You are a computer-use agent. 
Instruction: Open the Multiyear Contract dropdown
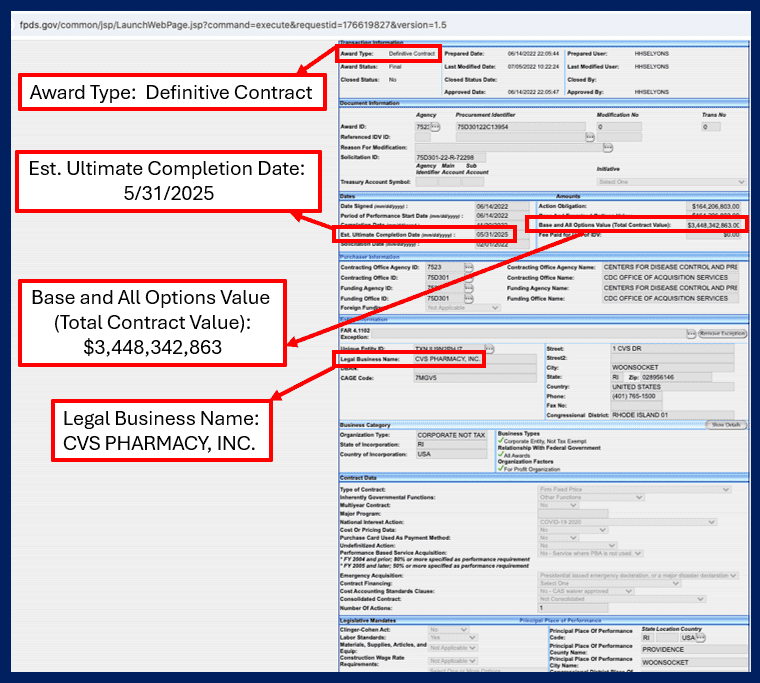coord(558,505)
